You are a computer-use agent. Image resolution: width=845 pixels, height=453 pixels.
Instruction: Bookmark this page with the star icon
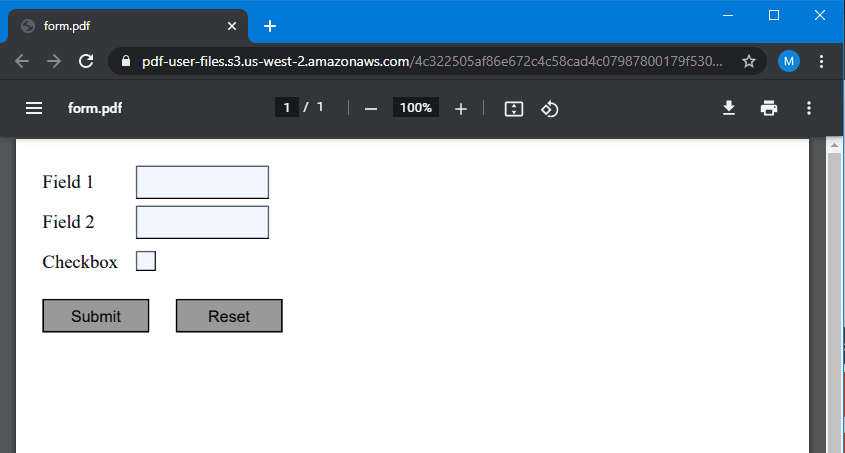pyautogui.click(x=748, y=61)
